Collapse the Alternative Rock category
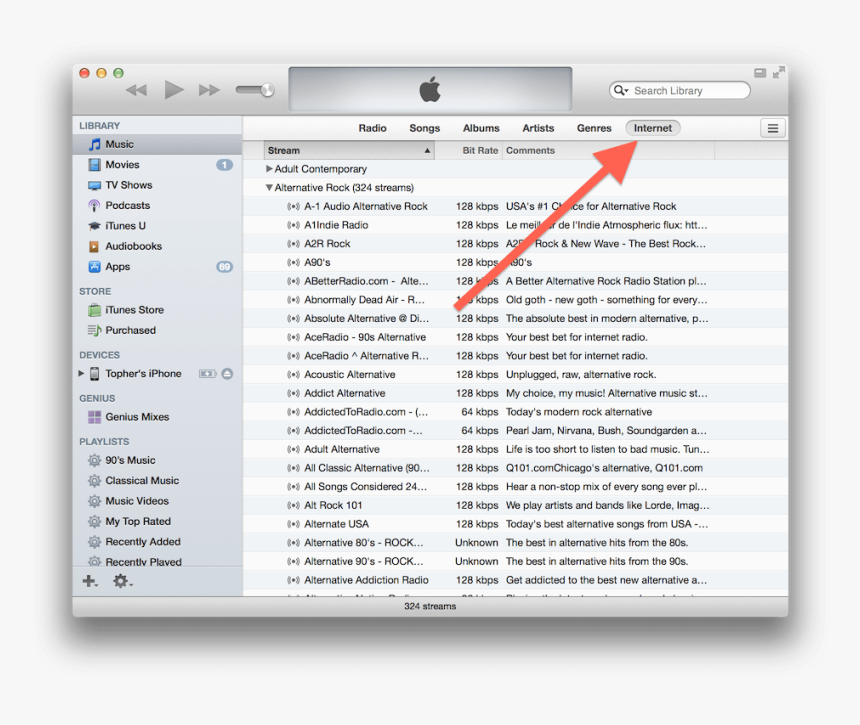The height and width of the screenshot is (725, 860). tap(269, 188)
